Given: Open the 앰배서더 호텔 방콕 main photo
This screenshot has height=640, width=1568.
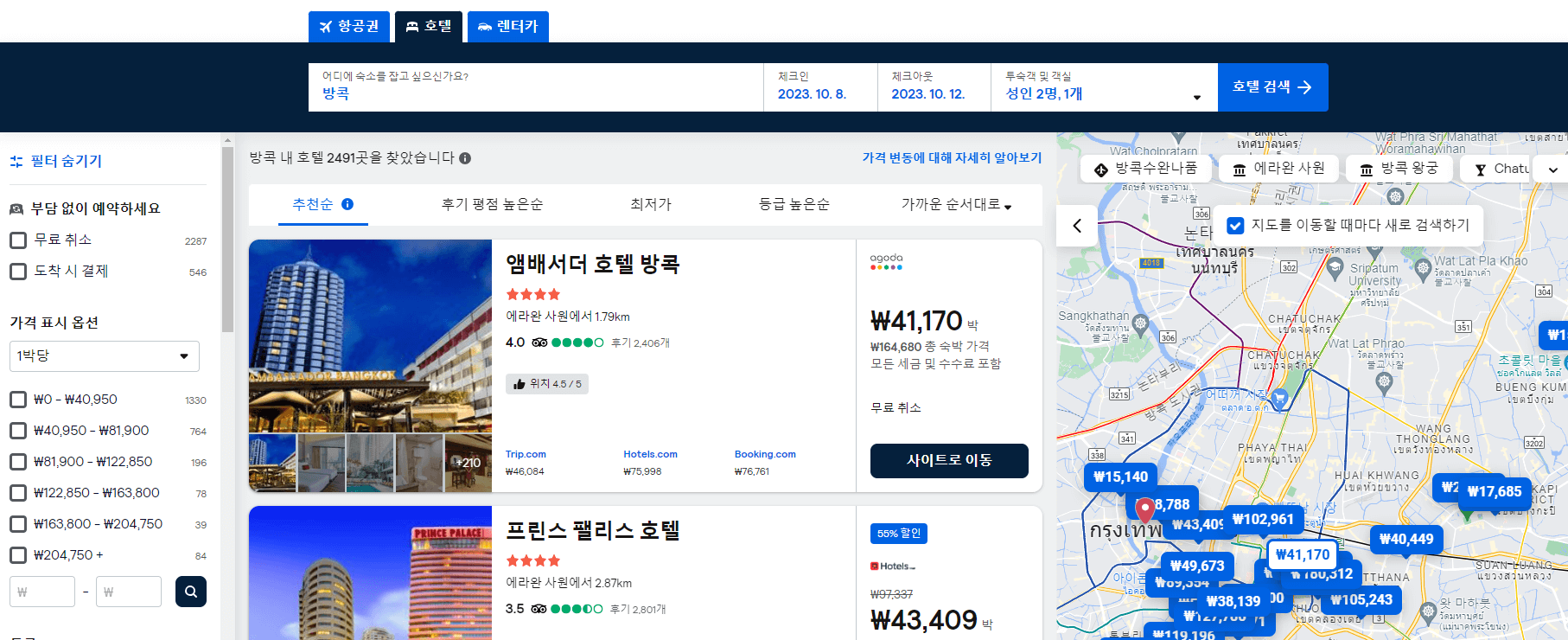Looking at the screenshot, I should (x=370, y=336).
